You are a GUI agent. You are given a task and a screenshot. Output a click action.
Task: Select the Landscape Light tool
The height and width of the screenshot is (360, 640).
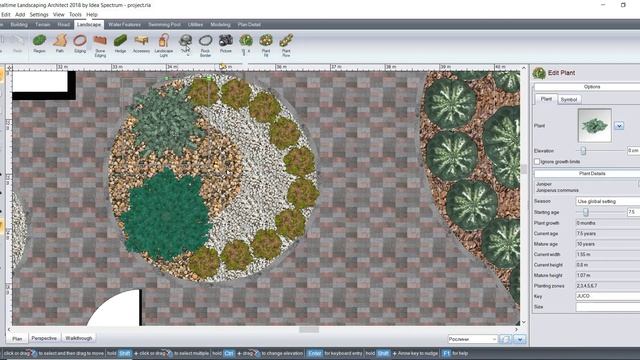click(x=164, y=45)
